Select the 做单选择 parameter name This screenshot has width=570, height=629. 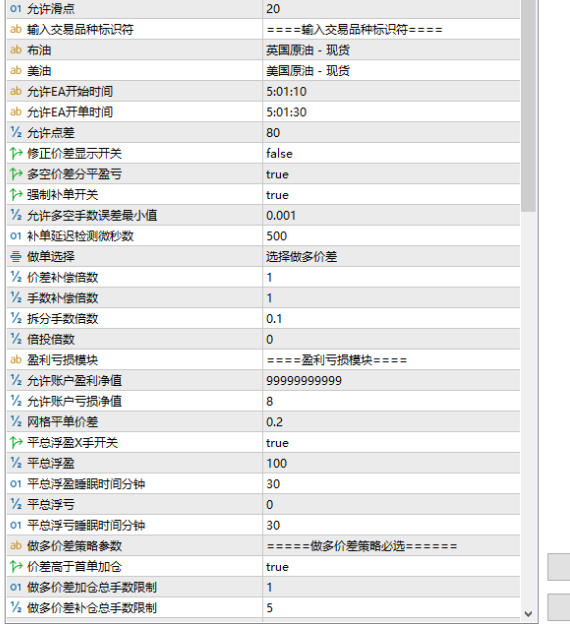51,257
